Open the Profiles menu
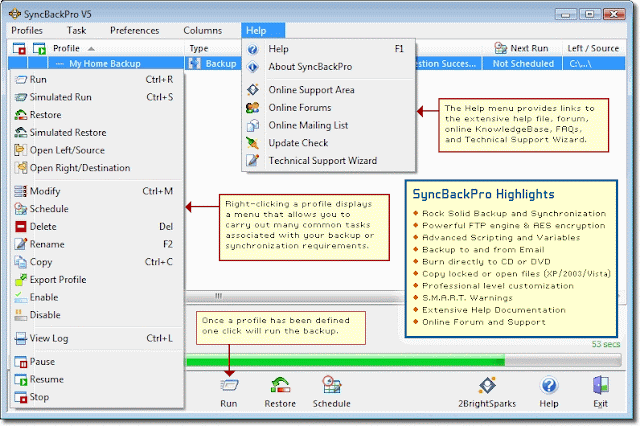The width and height of the screenshot is (640, 426). 27,31
